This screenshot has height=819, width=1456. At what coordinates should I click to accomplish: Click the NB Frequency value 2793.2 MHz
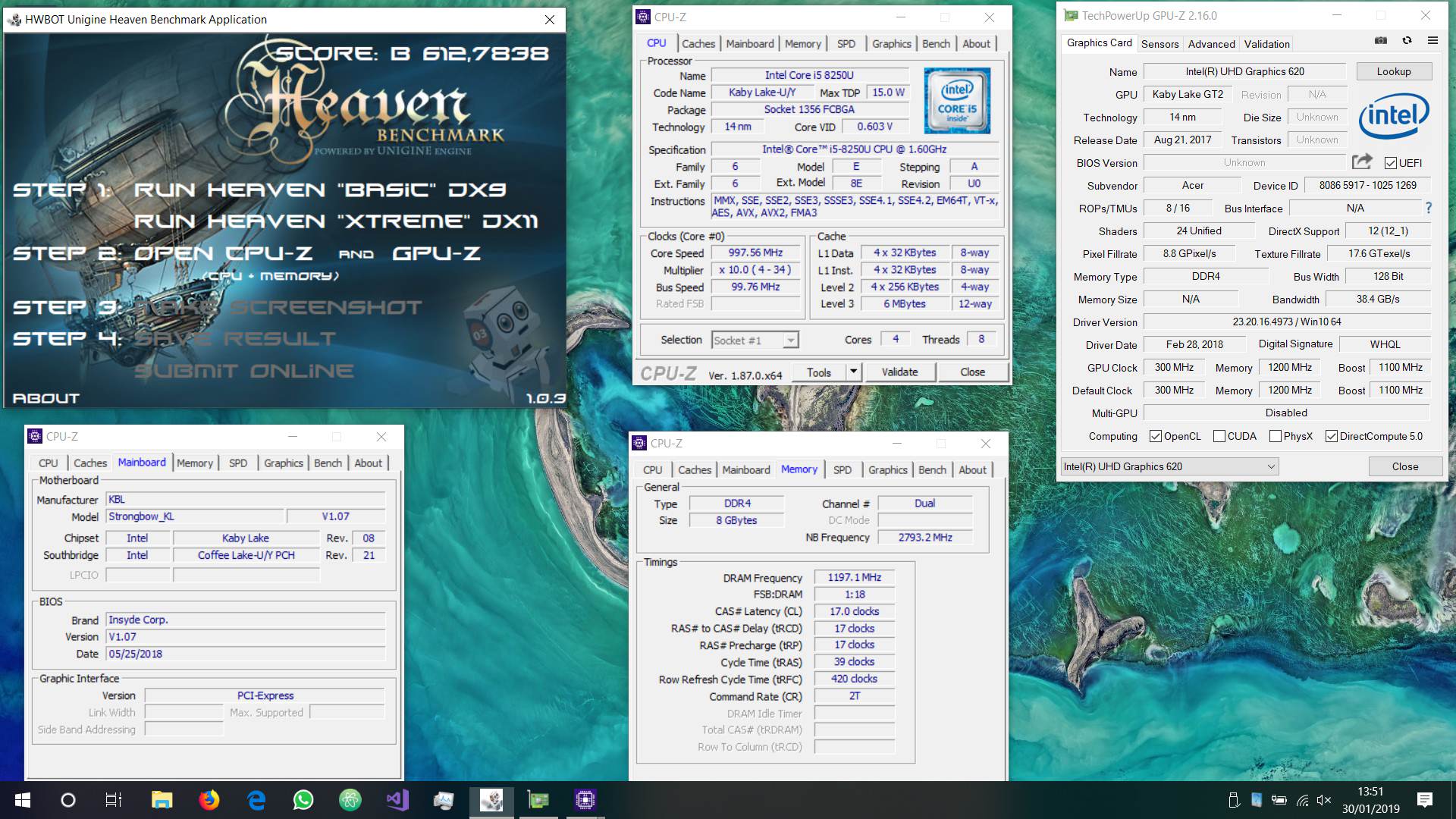(x=924, y=537)
